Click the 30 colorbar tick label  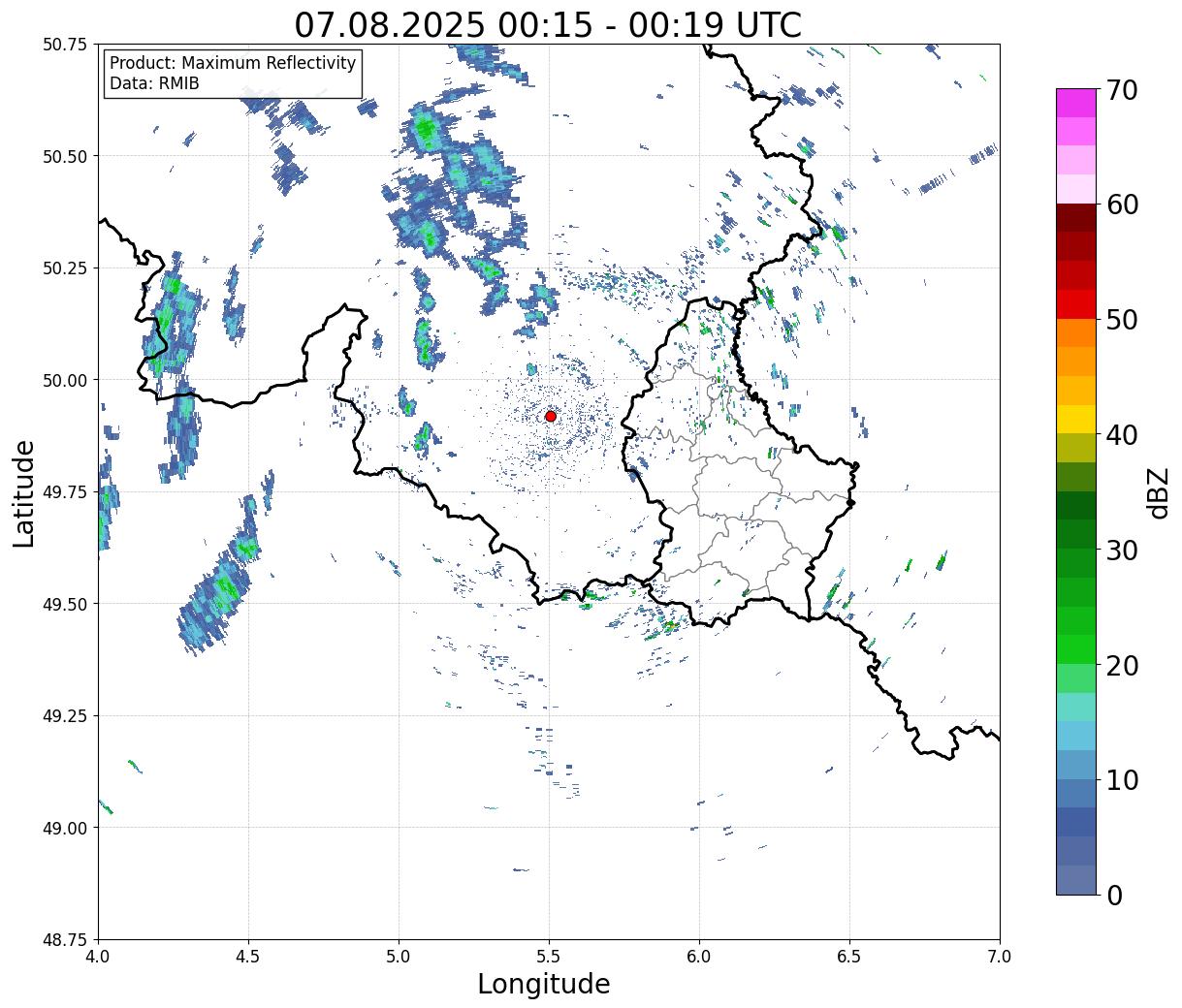[1122, 551]
